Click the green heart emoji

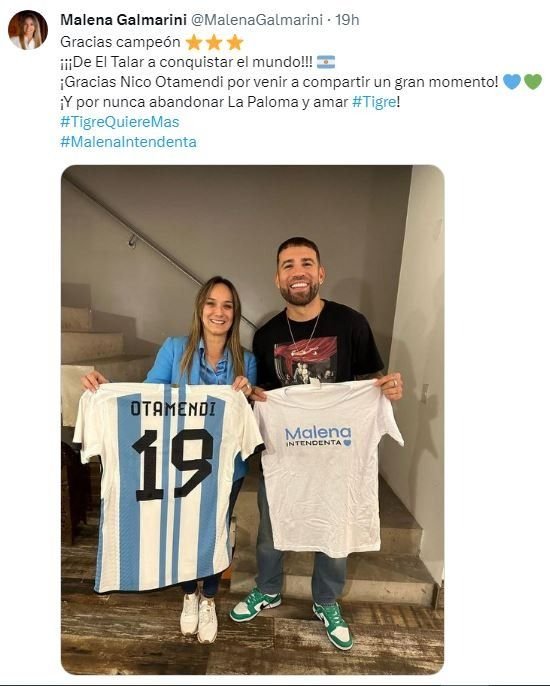[533, 82]
